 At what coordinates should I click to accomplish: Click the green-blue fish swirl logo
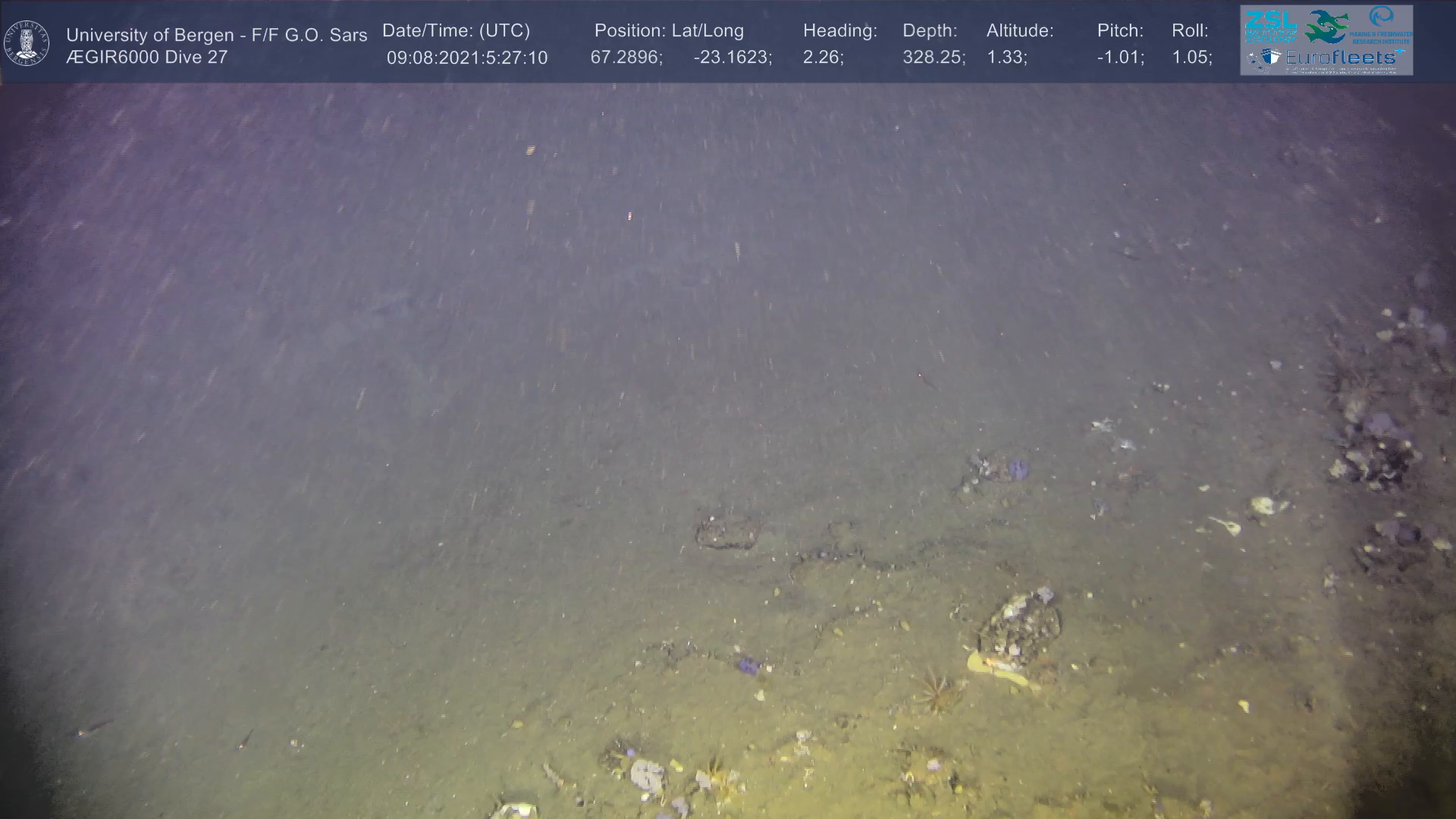coord(1326,27)
